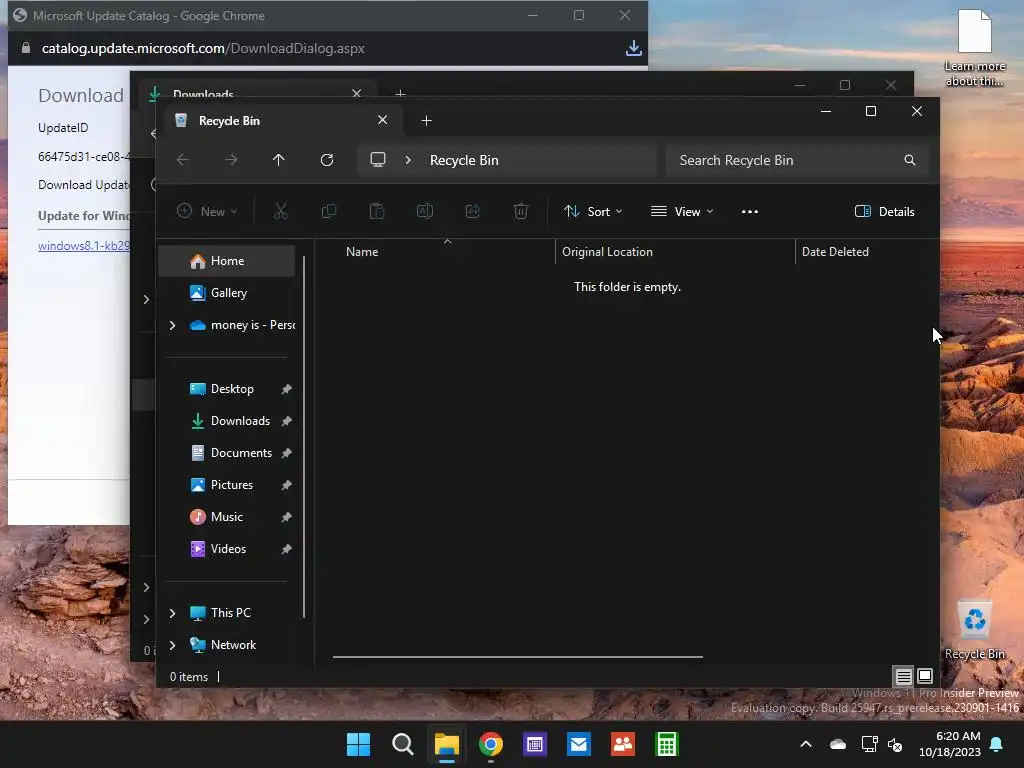This screenshot has height=768, width=1024.
Task: Click the search magnifier in Recycle Bin
Action: tap(910, 160)
